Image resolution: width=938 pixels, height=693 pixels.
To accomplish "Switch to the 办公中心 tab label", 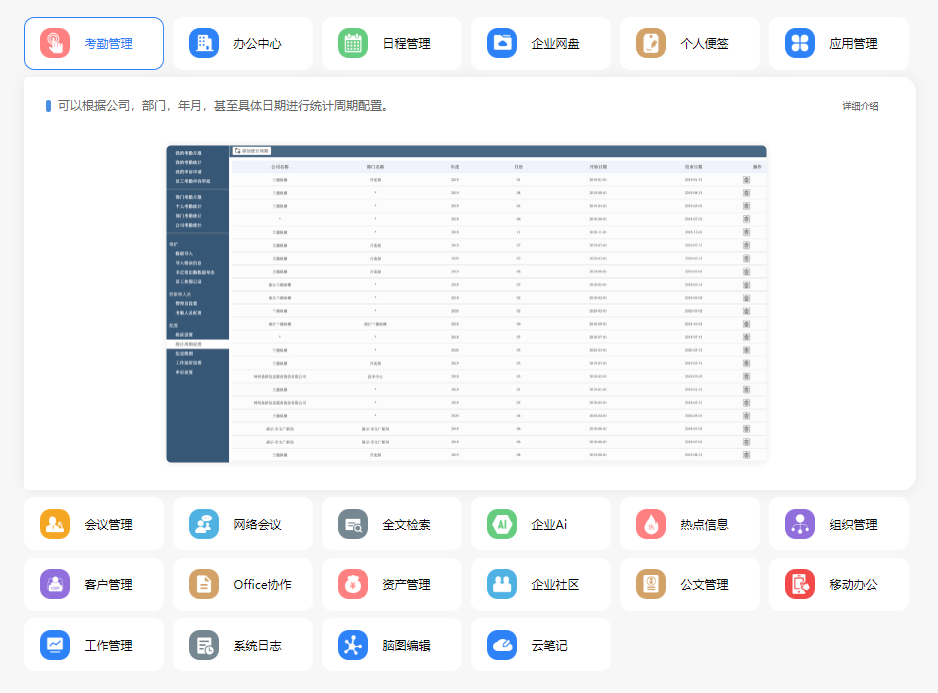I will [257, 44].
